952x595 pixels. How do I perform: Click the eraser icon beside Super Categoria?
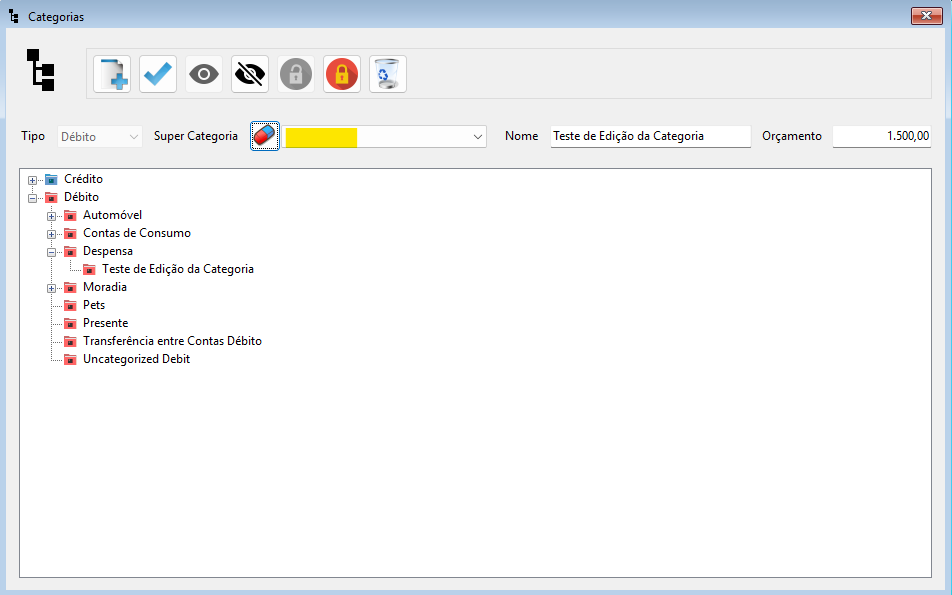pos(265,136)
